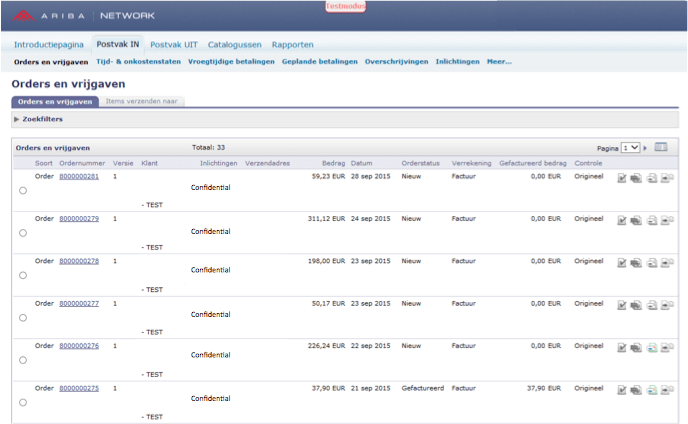Viewport: 688px width, 424px height.
Task: Open the Pagina page number dropdown
Action: click(x=631, y=147)
